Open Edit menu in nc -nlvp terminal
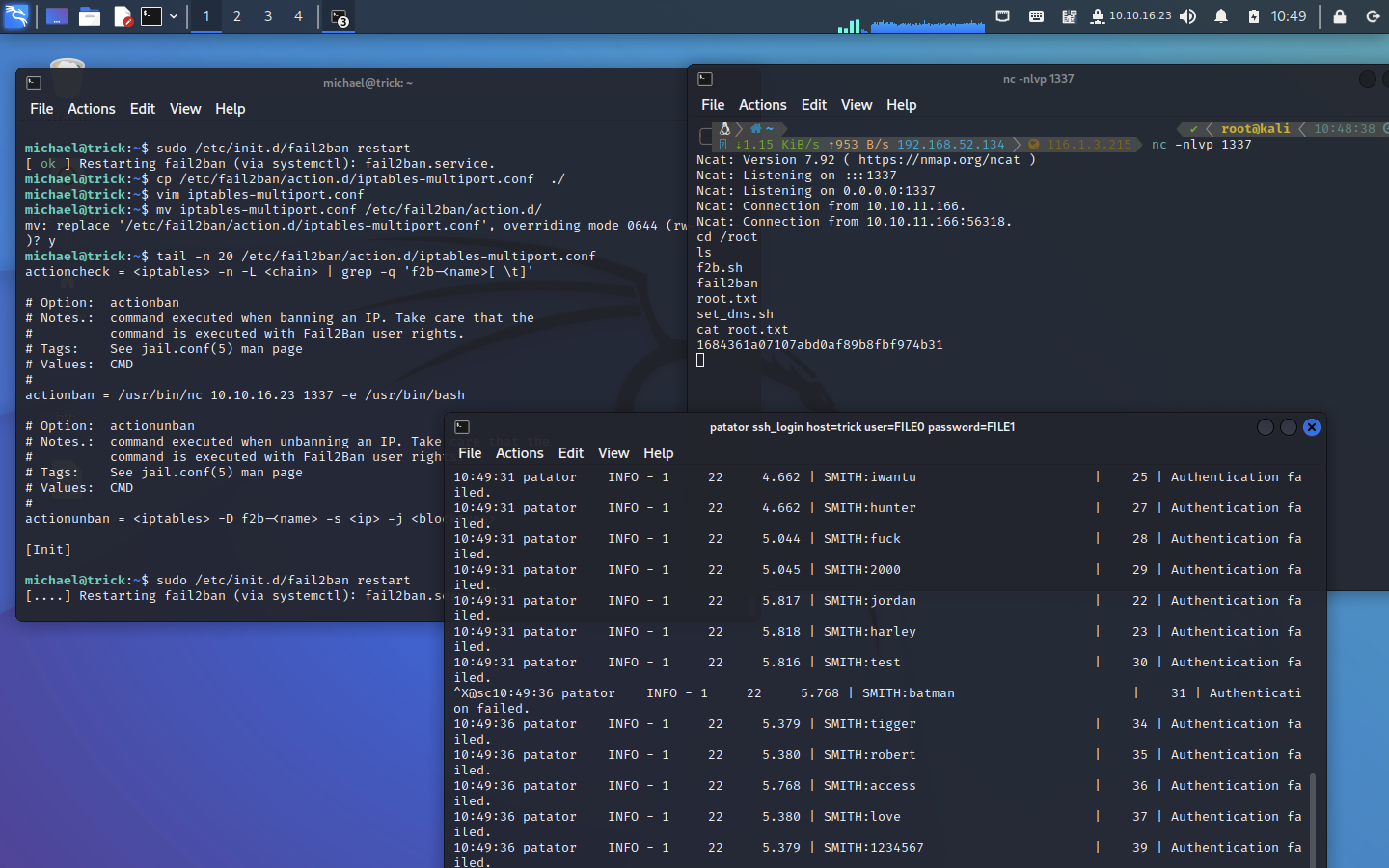1389x868 pixels. [x=813, y=105]
